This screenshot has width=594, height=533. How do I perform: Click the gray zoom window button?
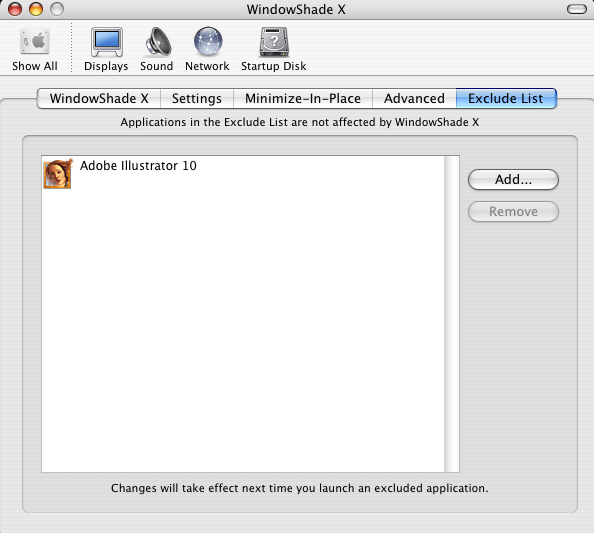(57, 9)
